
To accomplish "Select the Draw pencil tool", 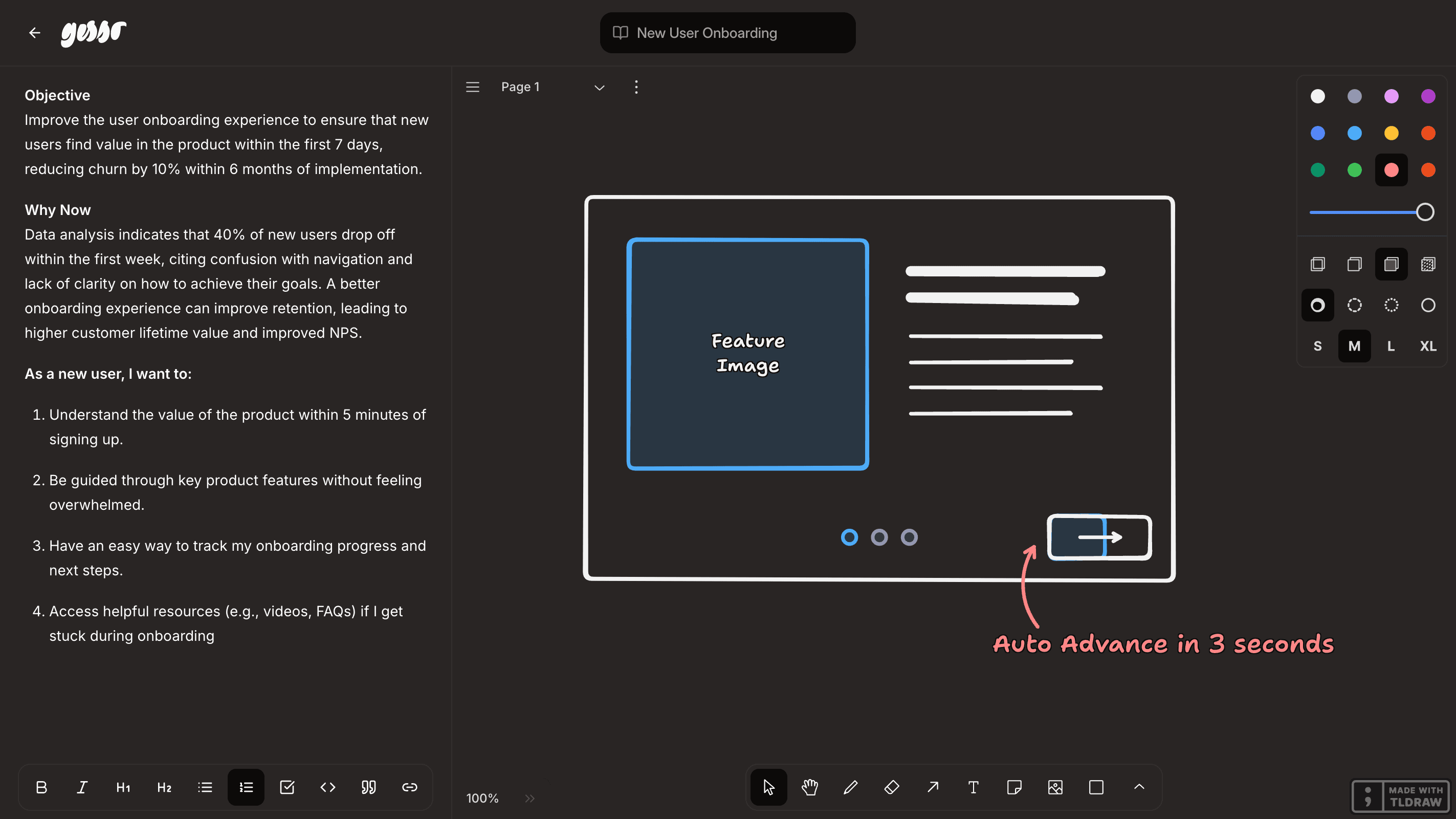I will [851, 787].
